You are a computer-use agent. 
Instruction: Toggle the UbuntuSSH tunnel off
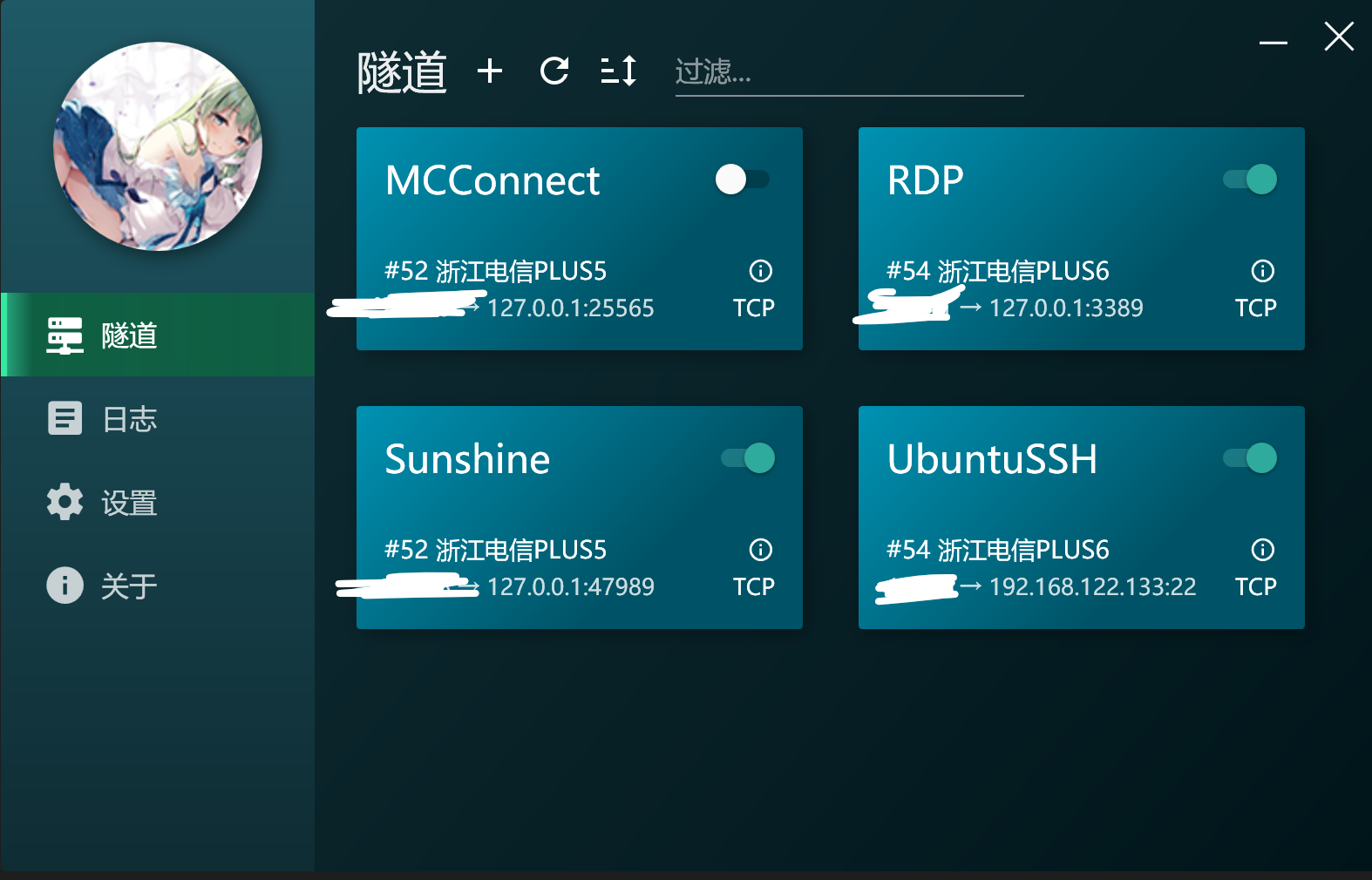coord(1250,458)
